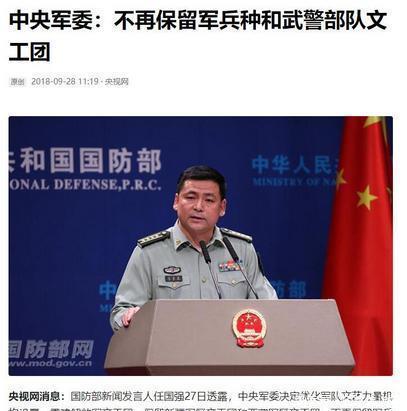The image size is (407, 411).
Task: Click the 和国国防部 white backdrop text
Action: tap(85, 163)
